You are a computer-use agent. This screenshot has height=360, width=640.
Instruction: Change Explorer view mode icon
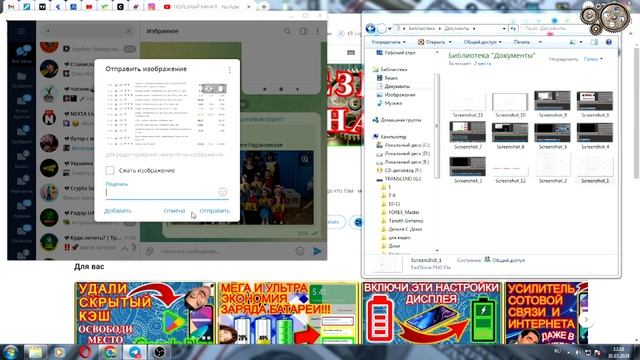point(573,42)
